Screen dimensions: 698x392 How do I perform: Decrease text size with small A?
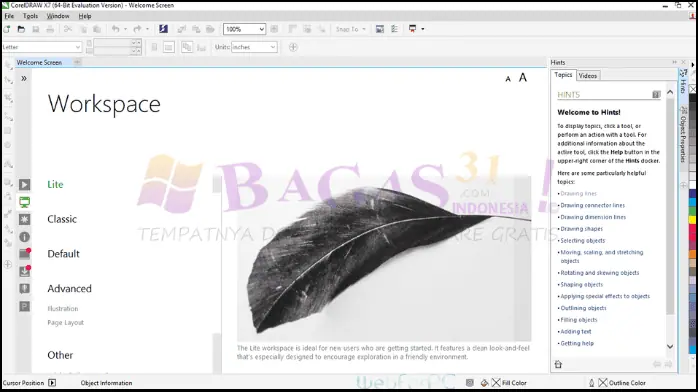click(508, 79)
